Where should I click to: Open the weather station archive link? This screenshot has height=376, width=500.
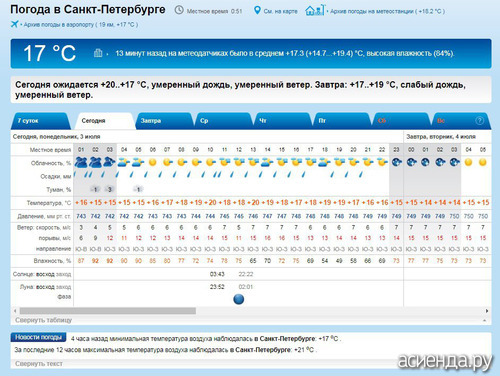pos(387,11)
